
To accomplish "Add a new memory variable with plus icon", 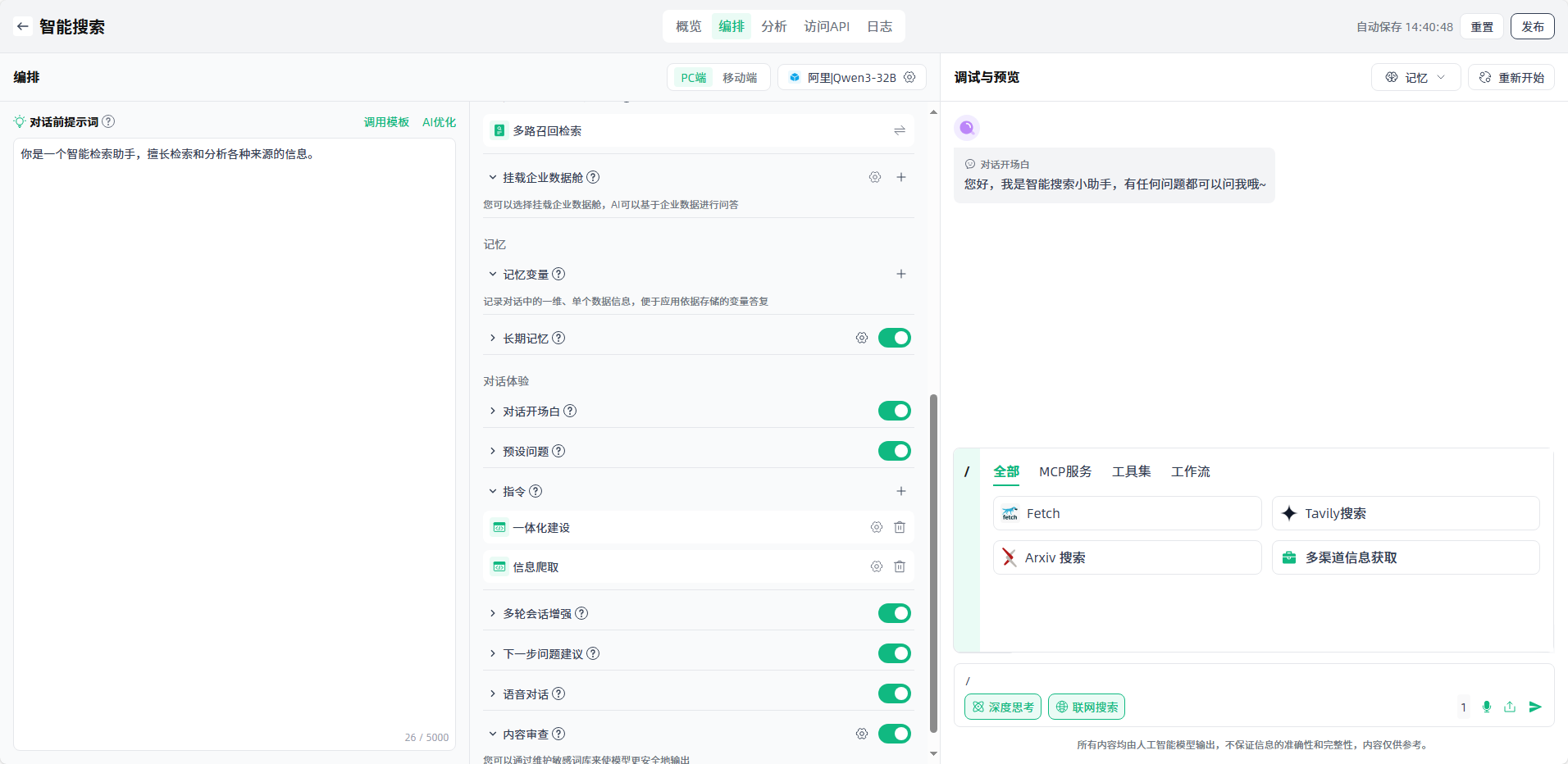I will click(900, 274).
